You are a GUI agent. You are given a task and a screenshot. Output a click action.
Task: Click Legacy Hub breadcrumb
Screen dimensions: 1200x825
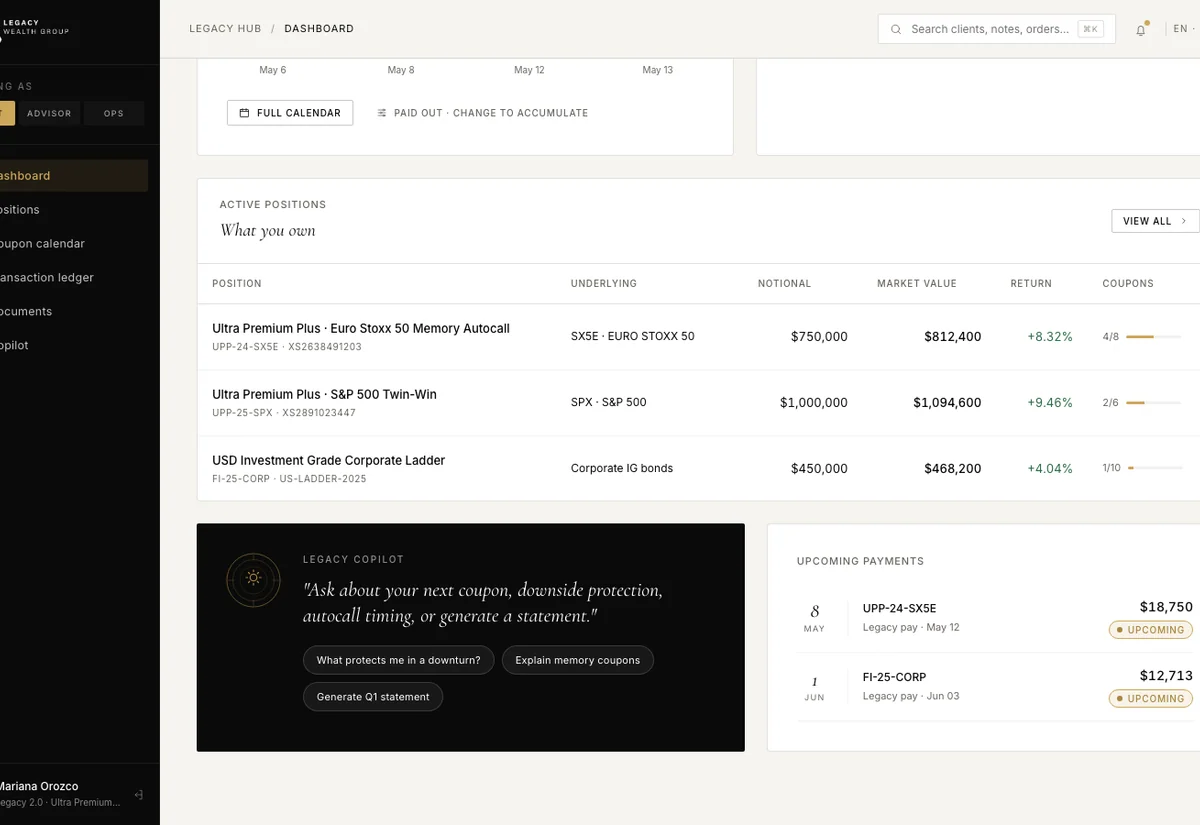pyautogui.click(x=225, y=29)
